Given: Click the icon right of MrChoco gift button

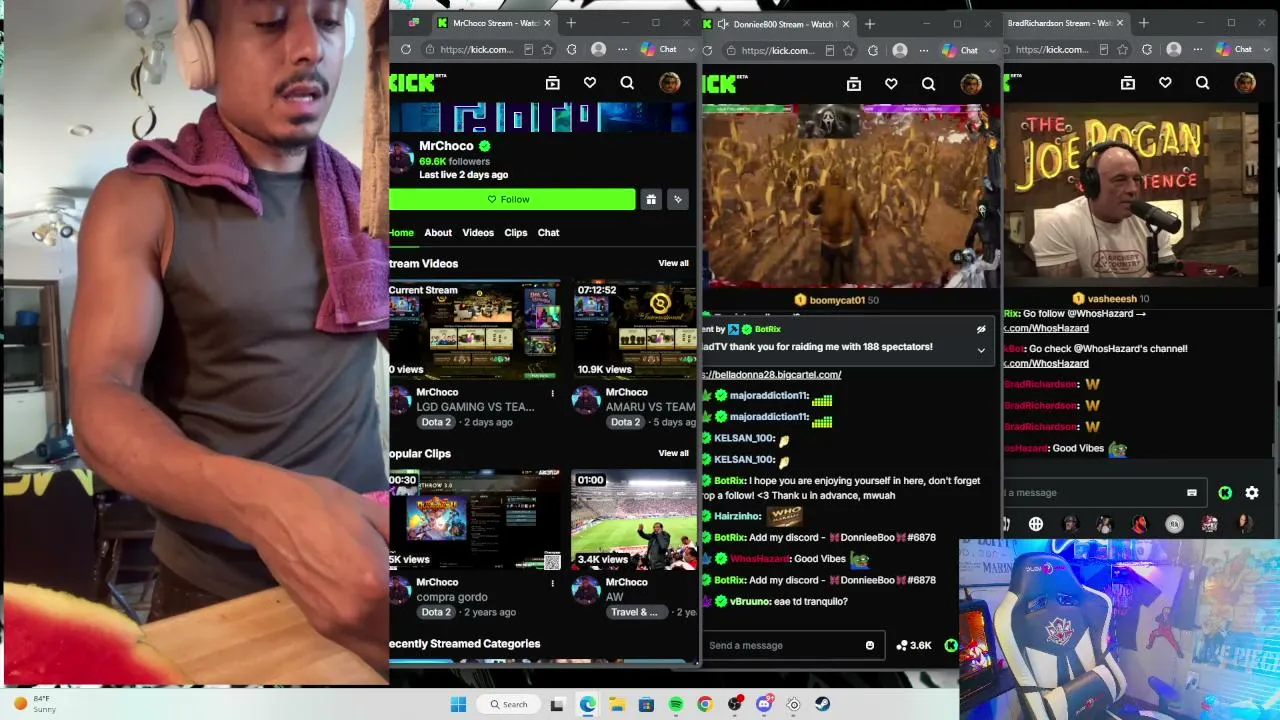Looking at the screenshot, I should point(678,199).
